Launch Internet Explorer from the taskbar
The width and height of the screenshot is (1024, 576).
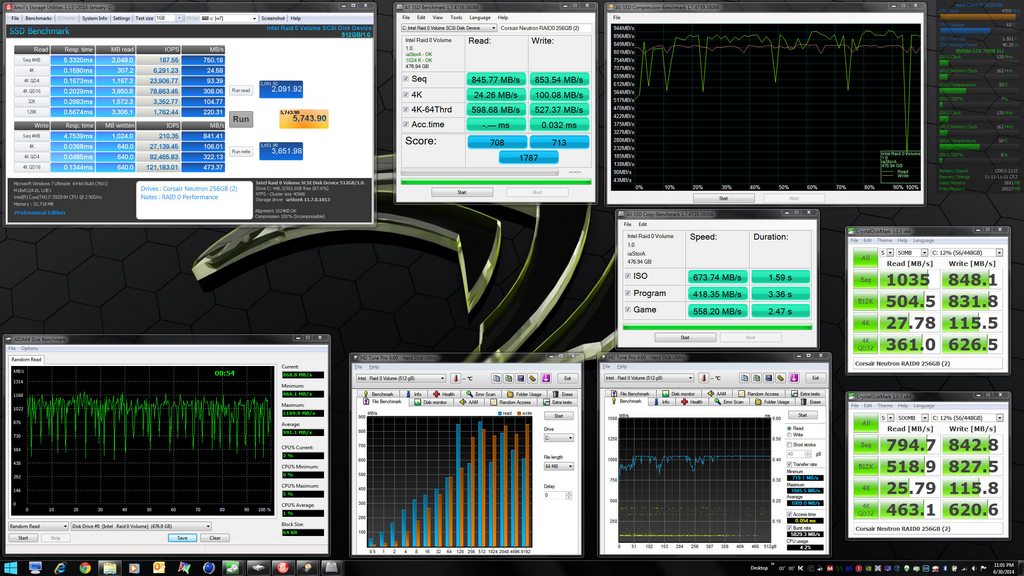[x=60, y=568]
